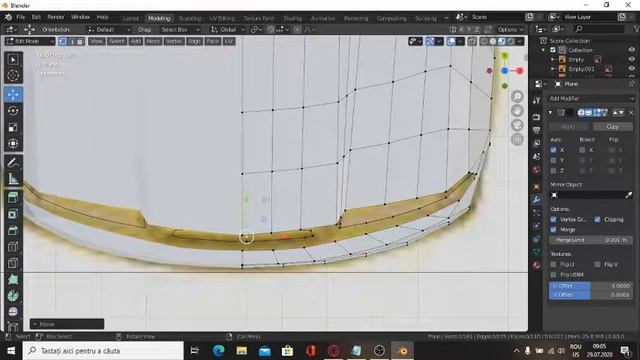Toggle the Clipping checkbox
This screenshot has height=360, width=640.
(598, 219)
